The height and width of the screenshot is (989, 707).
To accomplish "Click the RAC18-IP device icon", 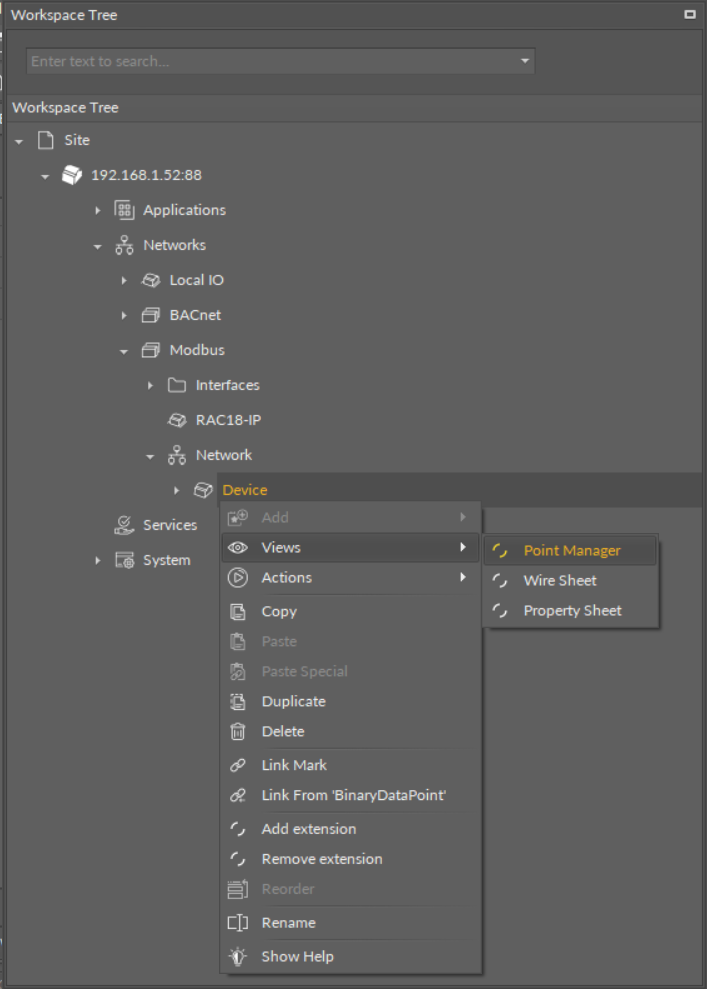I will coord(177,420).
